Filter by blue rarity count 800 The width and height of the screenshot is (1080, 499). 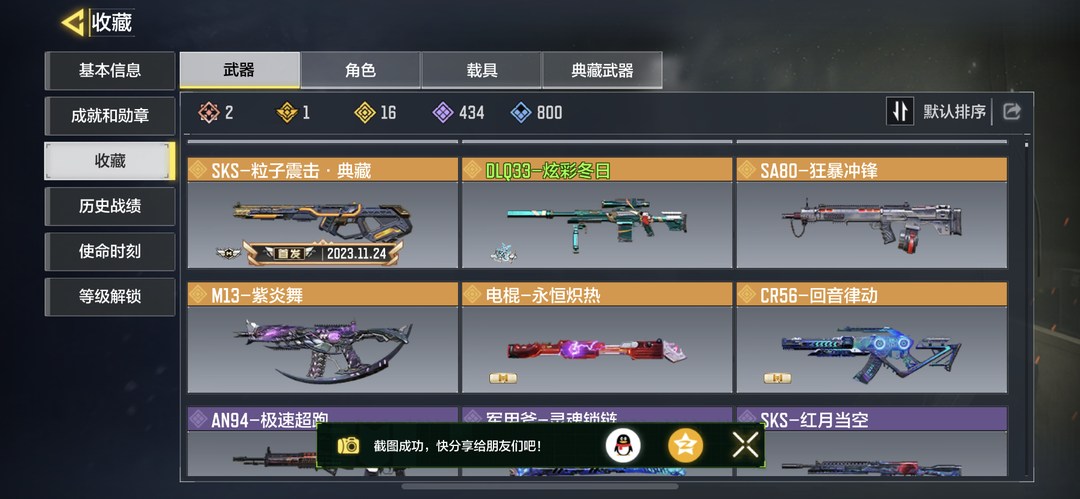536,112
